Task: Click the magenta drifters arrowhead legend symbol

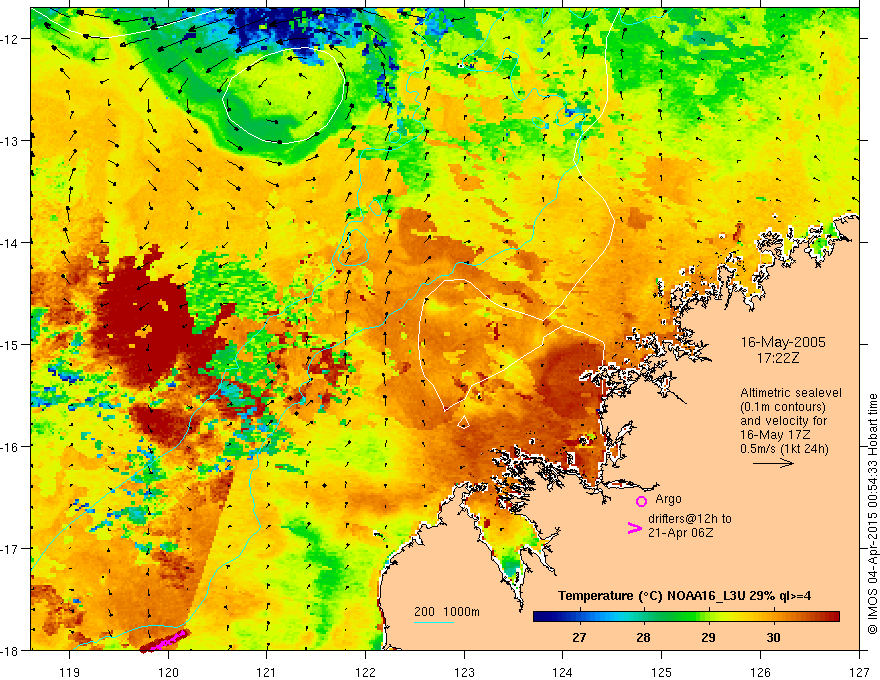Action: pyautogui.click(x=635, y=528)
